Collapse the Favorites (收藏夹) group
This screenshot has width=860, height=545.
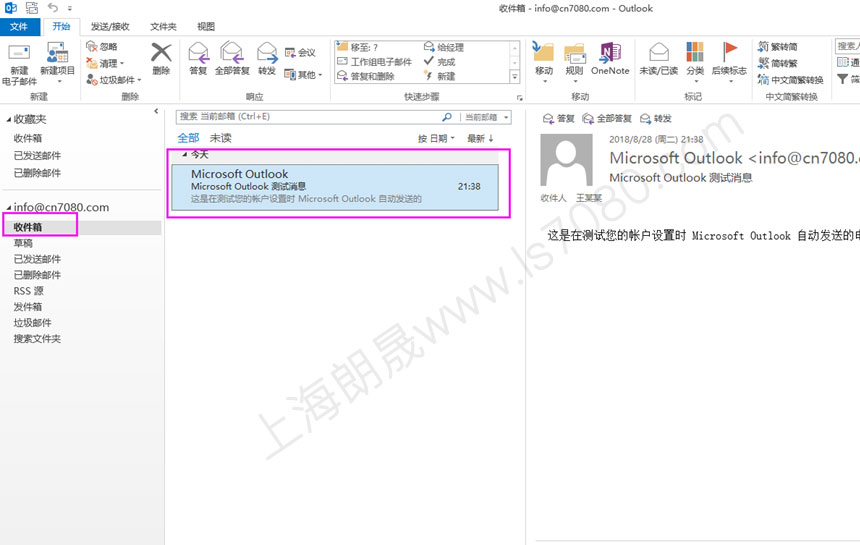tap(8, 120)
